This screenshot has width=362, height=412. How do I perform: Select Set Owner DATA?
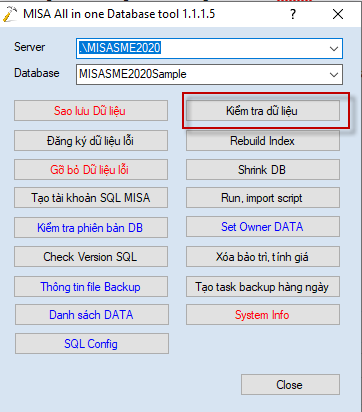coord(263,227)
